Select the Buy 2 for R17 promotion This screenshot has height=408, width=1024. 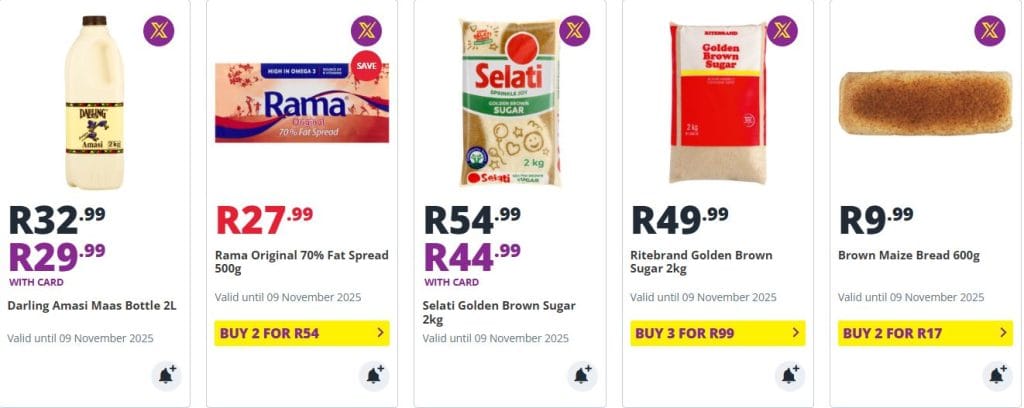[x=925, y=333]
